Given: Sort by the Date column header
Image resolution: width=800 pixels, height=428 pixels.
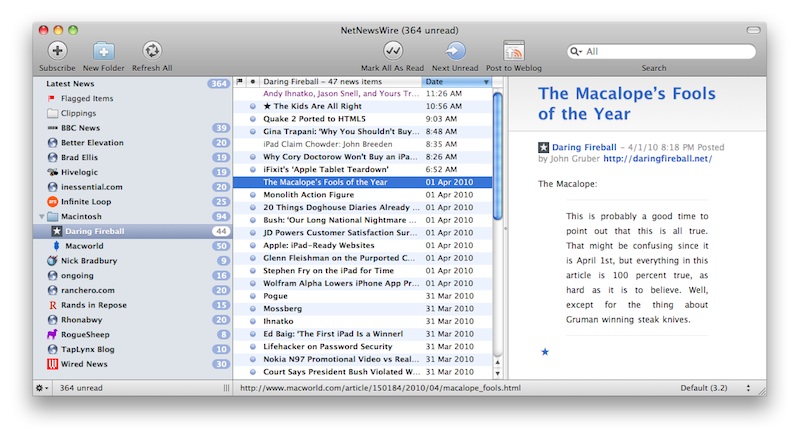Looking at the screenshot, I should 457,82.
